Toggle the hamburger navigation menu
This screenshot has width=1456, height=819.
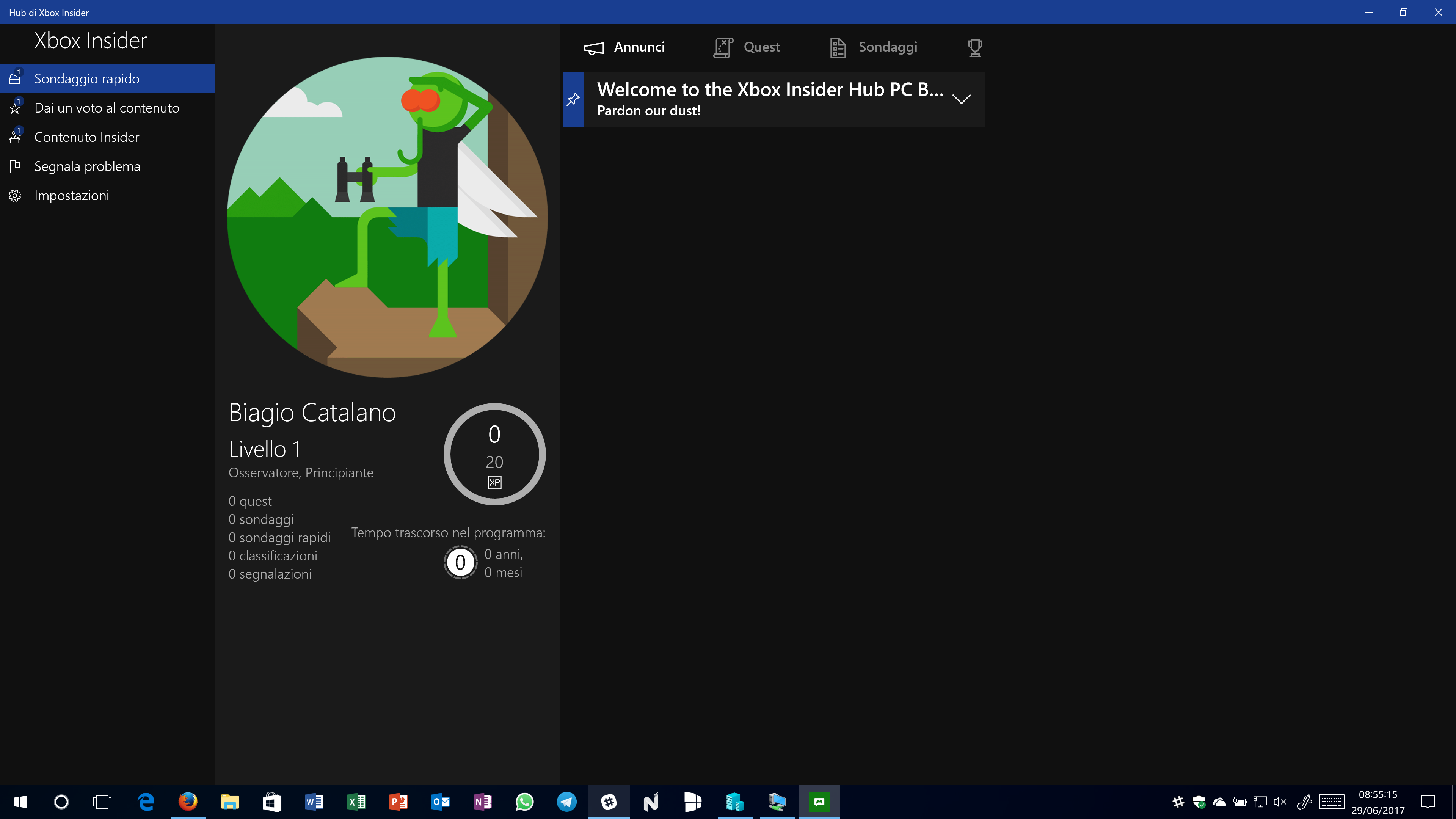pos(15,39)
